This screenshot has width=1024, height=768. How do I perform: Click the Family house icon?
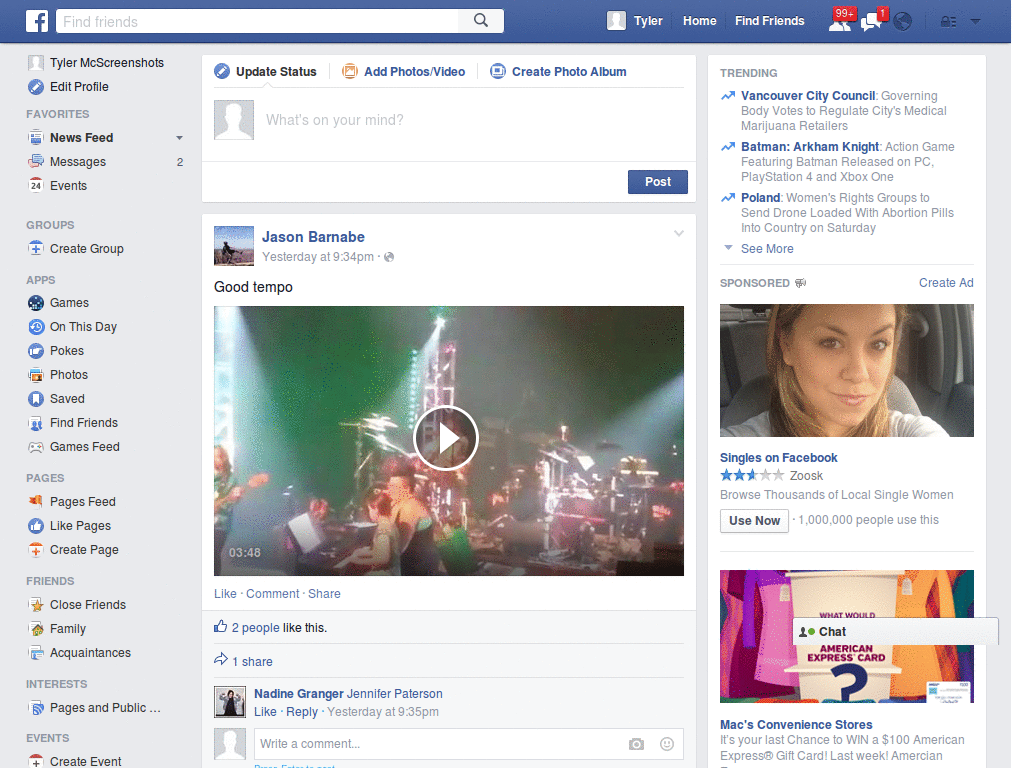pos(36,629)
